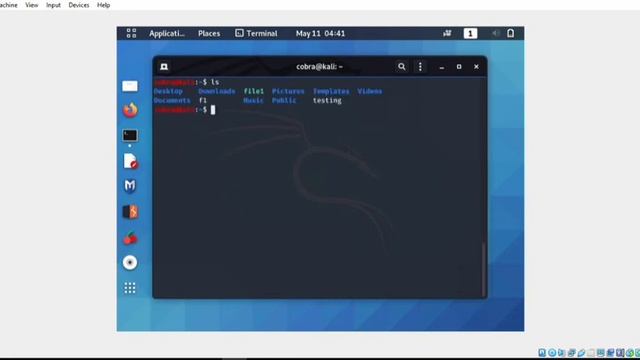Close the terminal window
The width and height of the screenshot is (640, 360).
476,67
